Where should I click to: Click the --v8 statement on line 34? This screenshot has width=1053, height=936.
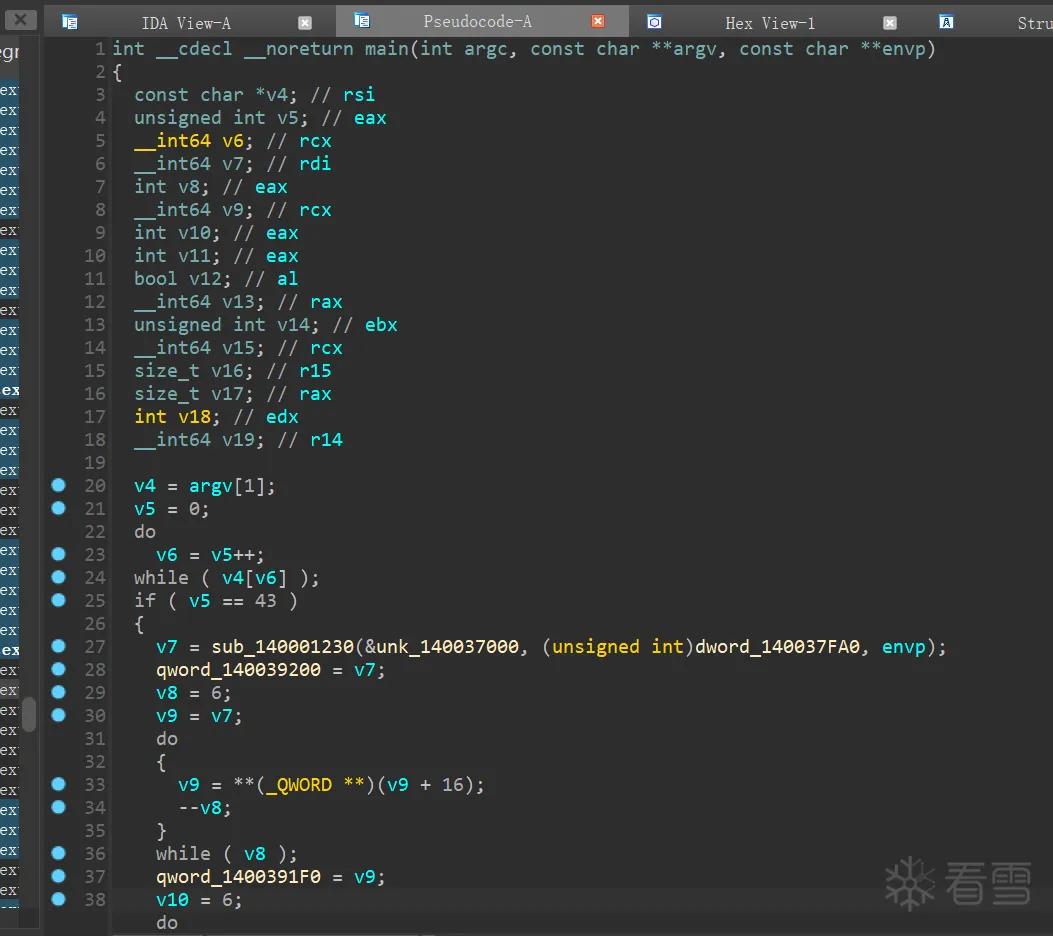pos(205,808)
